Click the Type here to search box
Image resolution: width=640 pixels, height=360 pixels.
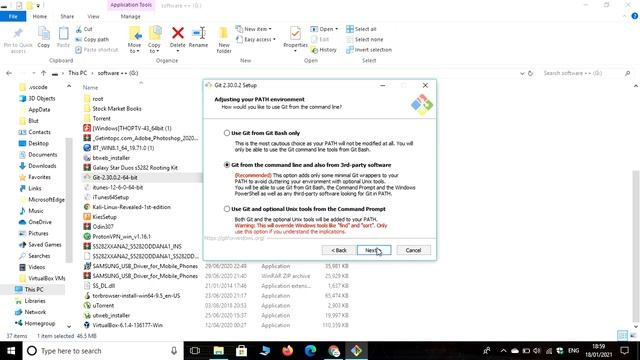point(102,351)
